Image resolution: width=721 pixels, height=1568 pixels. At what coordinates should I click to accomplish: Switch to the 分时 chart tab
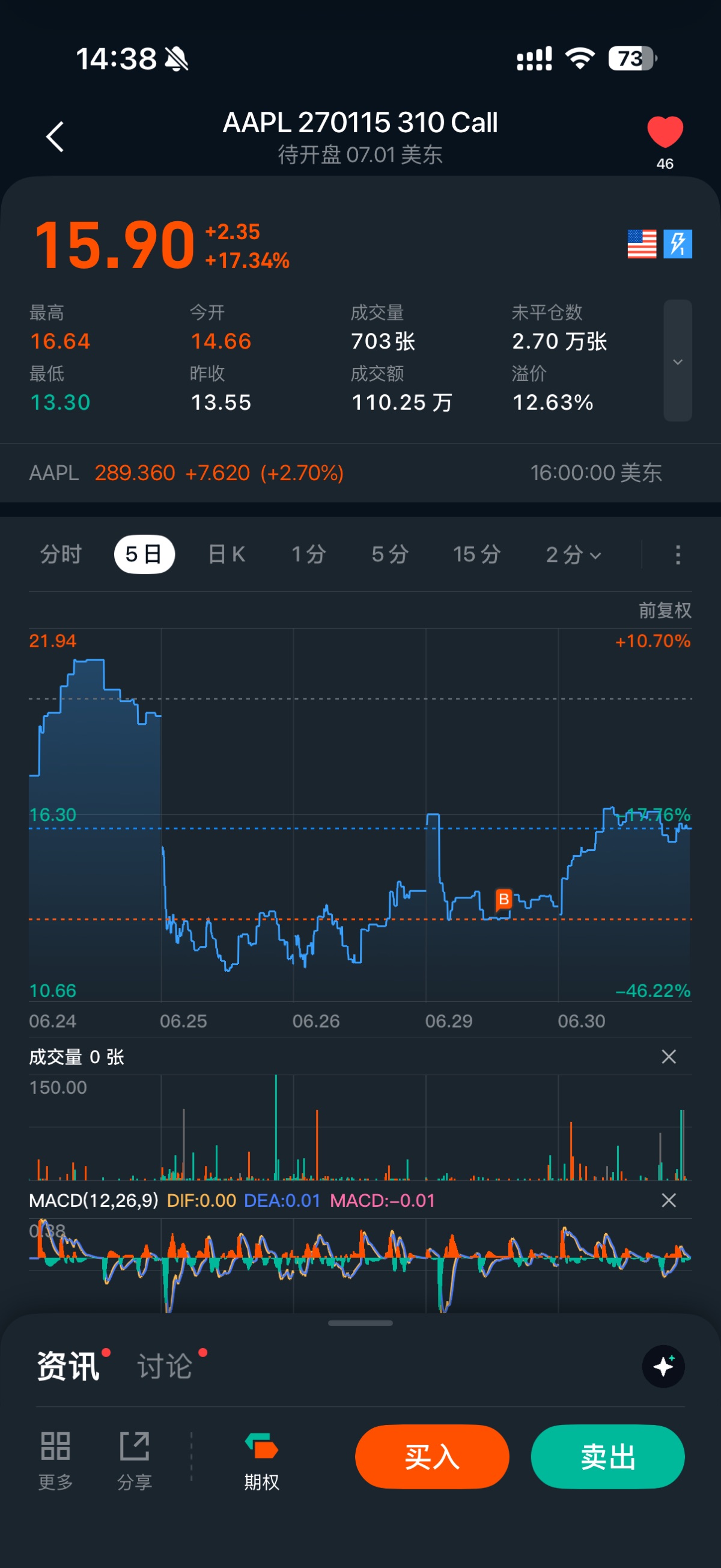[x=61, y=555]
